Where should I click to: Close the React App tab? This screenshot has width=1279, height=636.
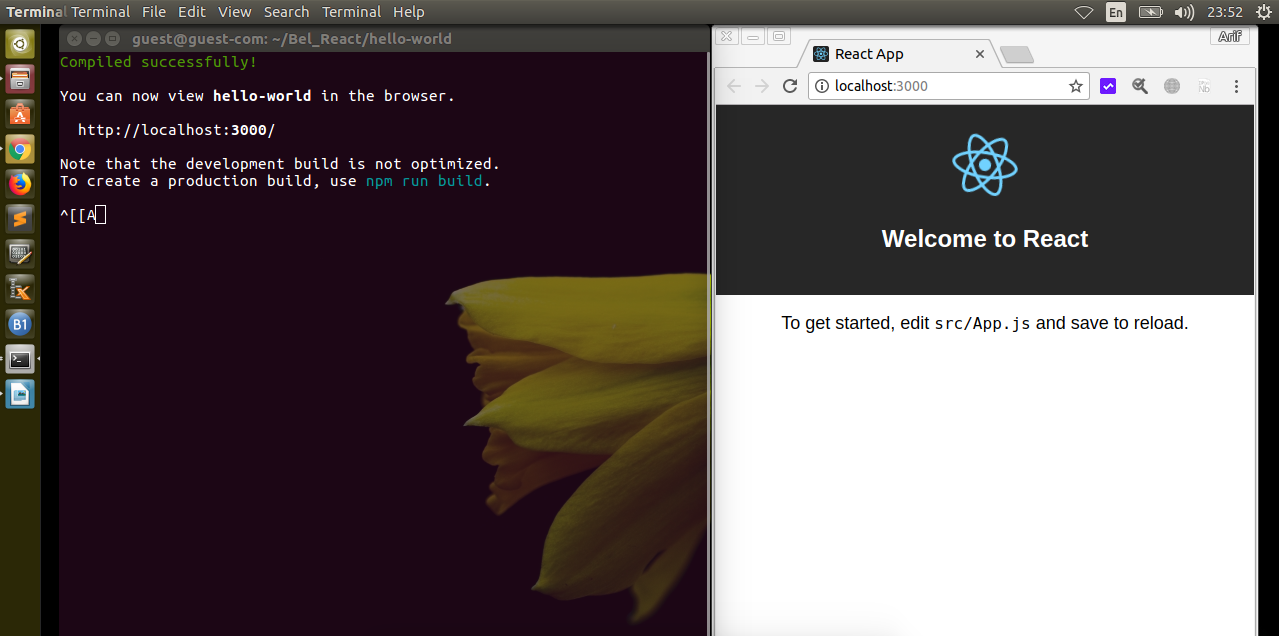click(x=980, y=54)
